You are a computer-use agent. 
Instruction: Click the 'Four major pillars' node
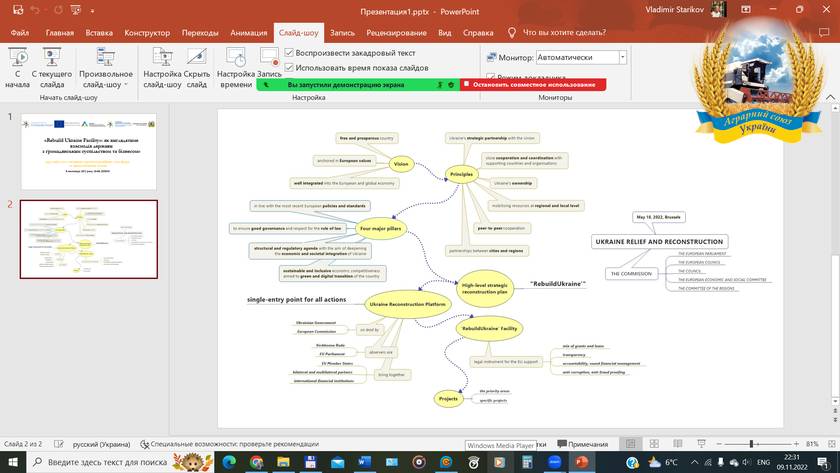point(380,228)
